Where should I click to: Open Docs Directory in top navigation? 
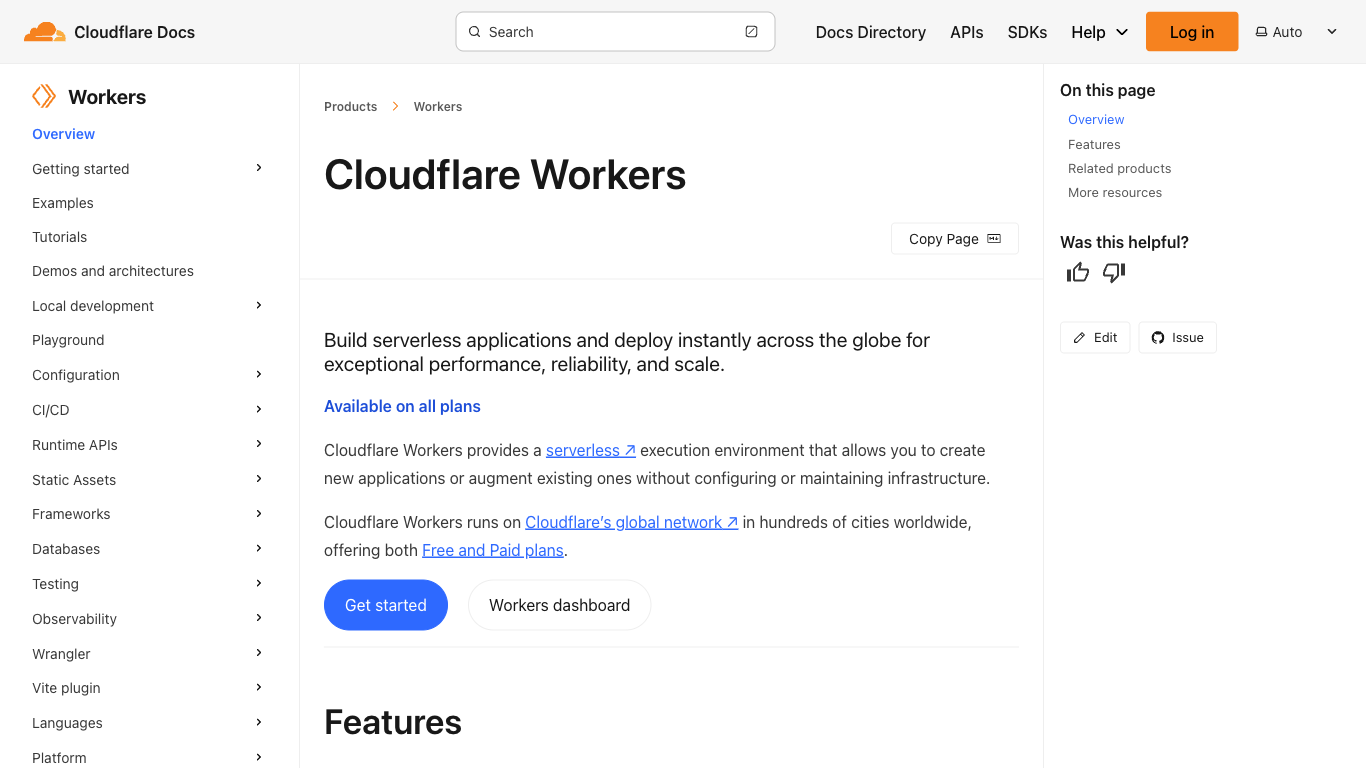[870, 32]
